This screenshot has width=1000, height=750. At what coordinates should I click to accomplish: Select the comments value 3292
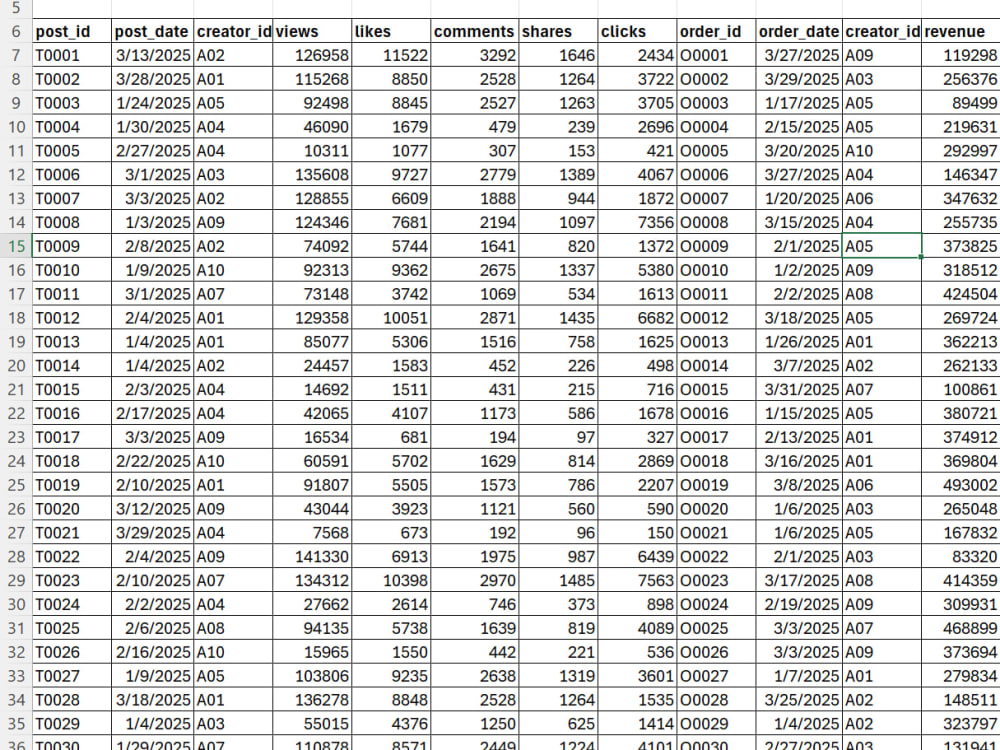474,55
